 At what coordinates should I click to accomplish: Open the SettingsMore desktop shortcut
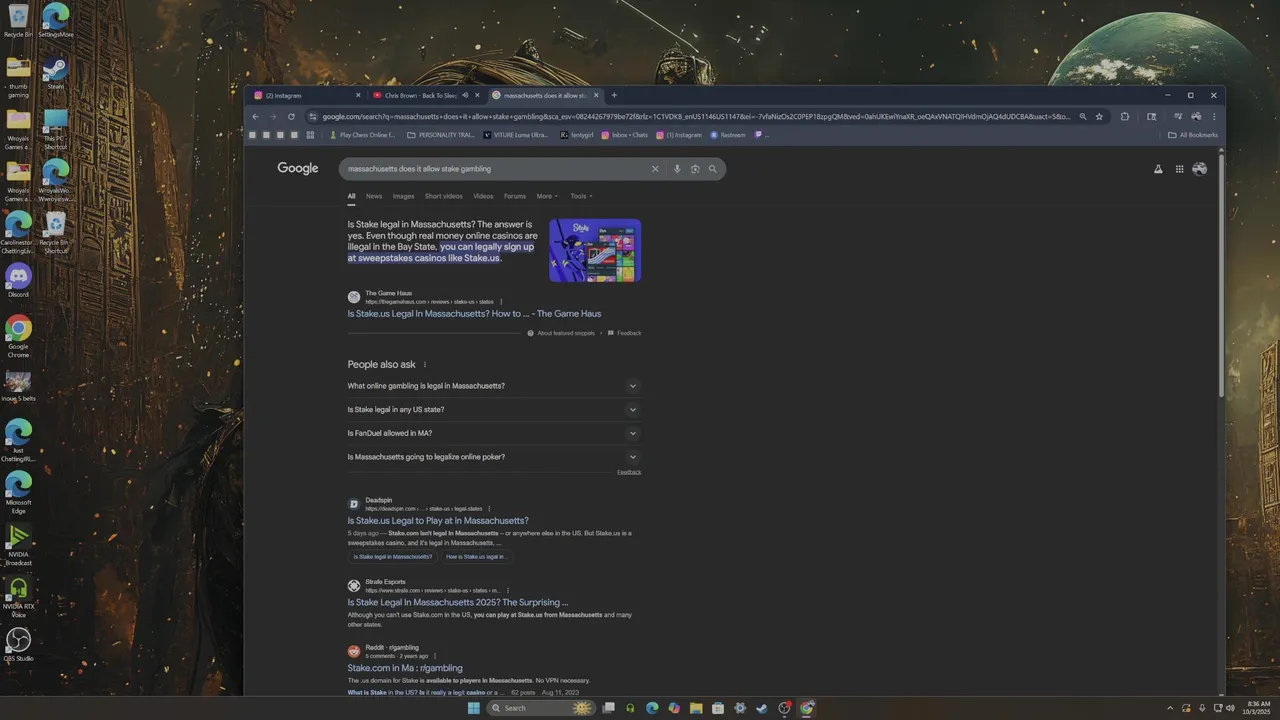tap(55, 21)
